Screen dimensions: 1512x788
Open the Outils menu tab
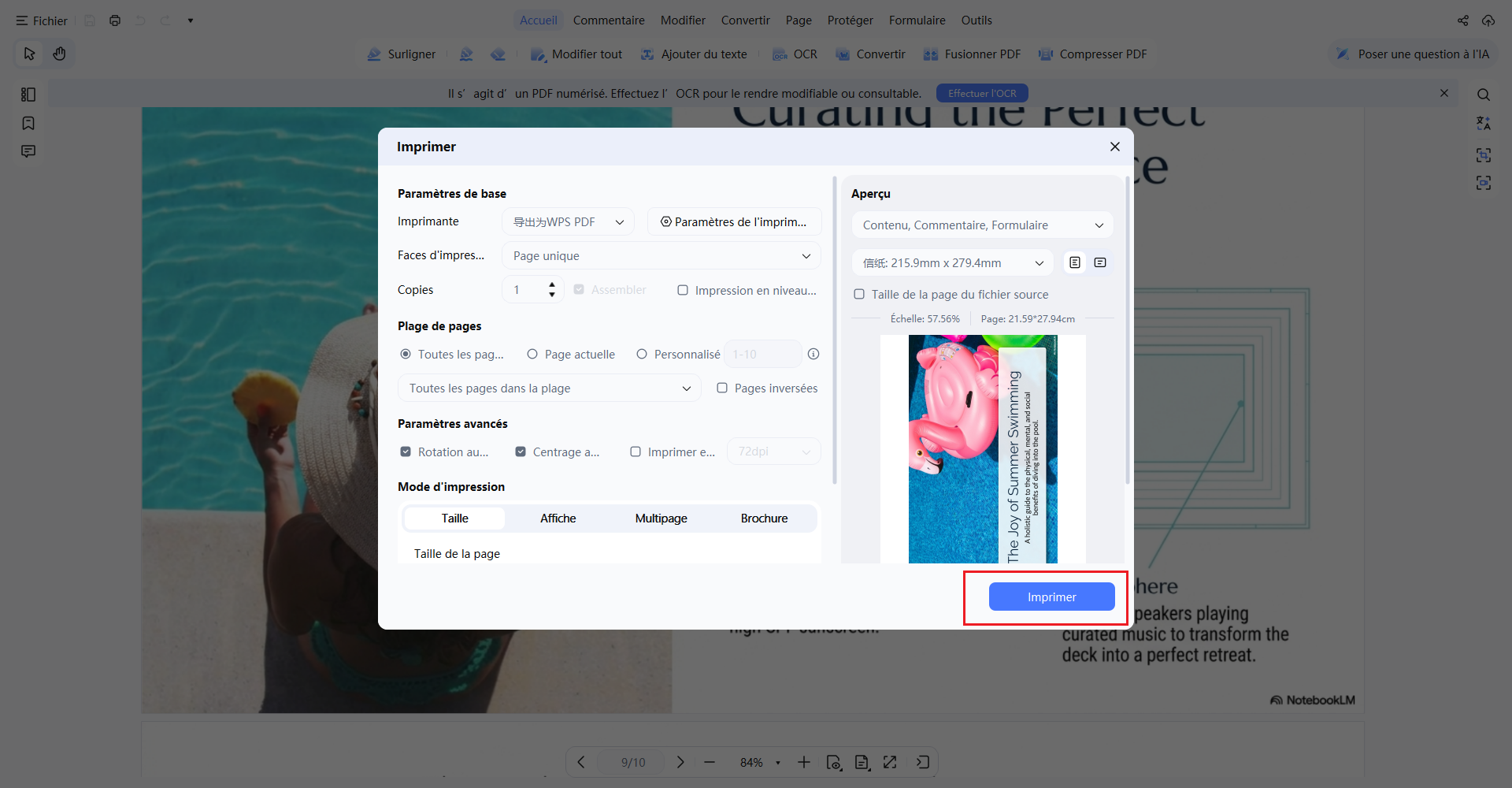(976, 20)
